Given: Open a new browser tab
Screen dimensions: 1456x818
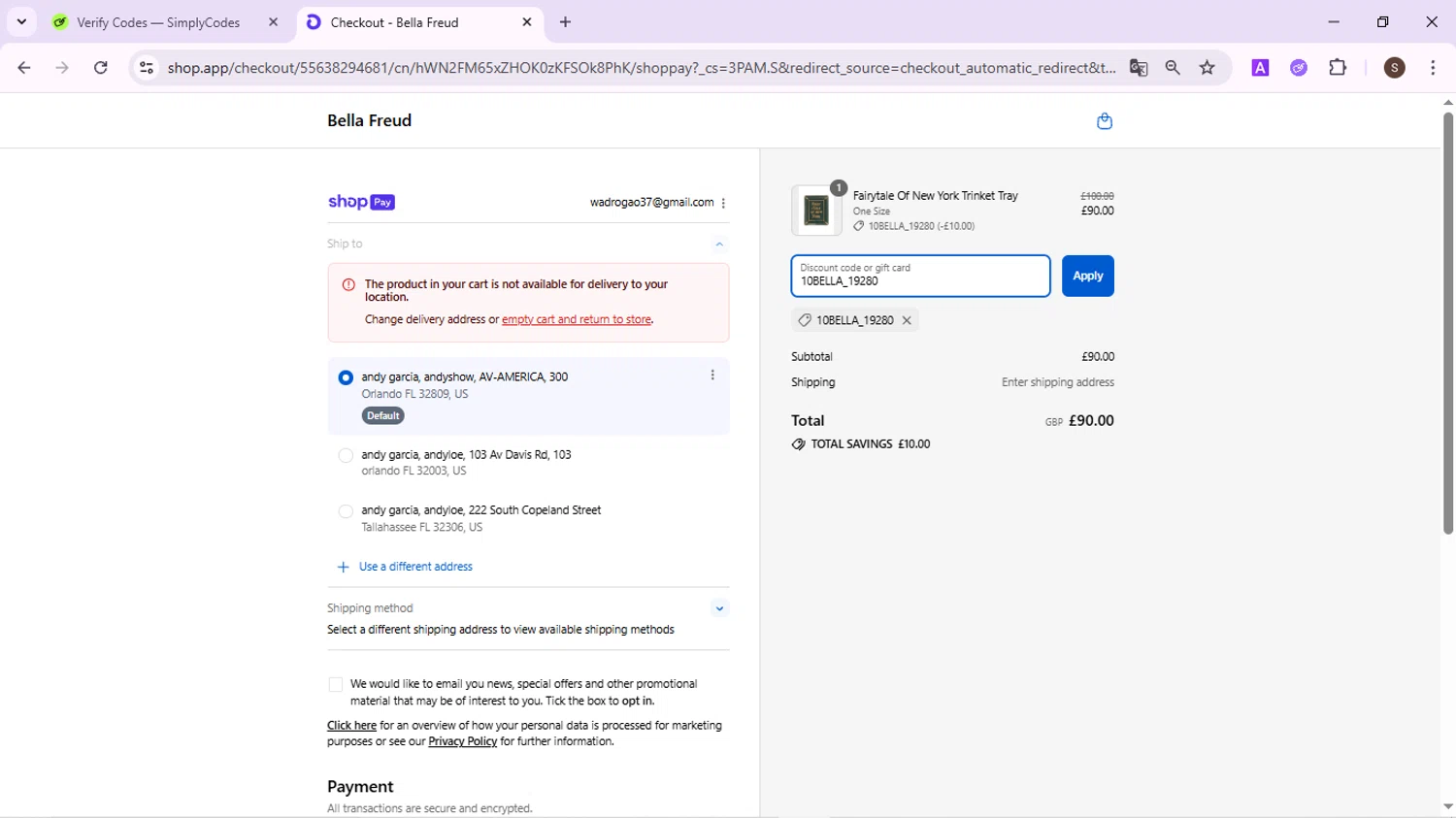Looking at the screenshot, I should click(x=566, y=22).
